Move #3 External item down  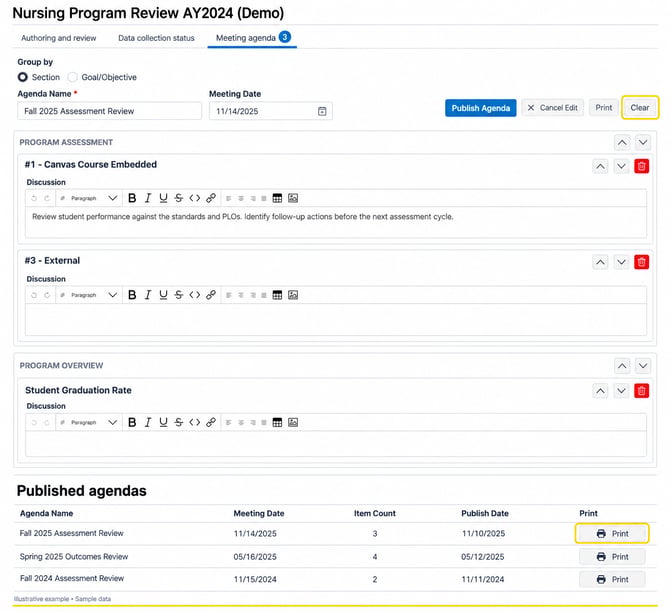[x=621, y=262]
